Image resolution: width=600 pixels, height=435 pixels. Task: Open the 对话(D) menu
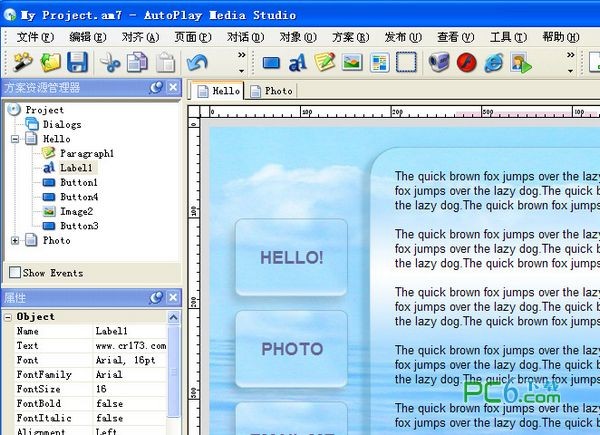click(x=245, y=37)
